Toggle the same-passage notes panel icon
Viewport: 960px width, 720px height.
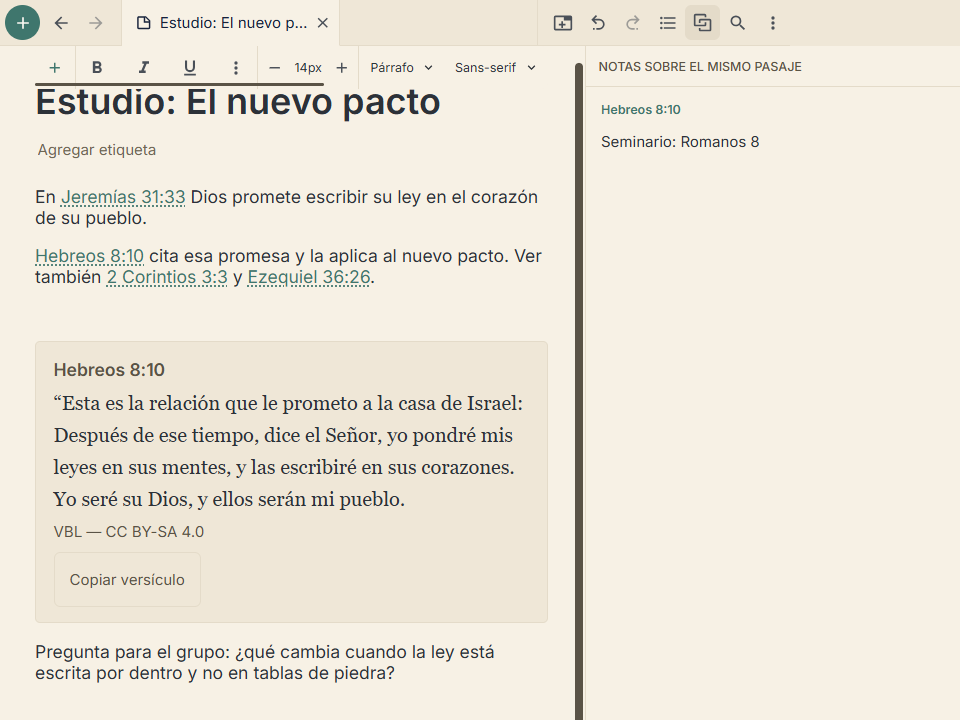(x=702, y=23)
